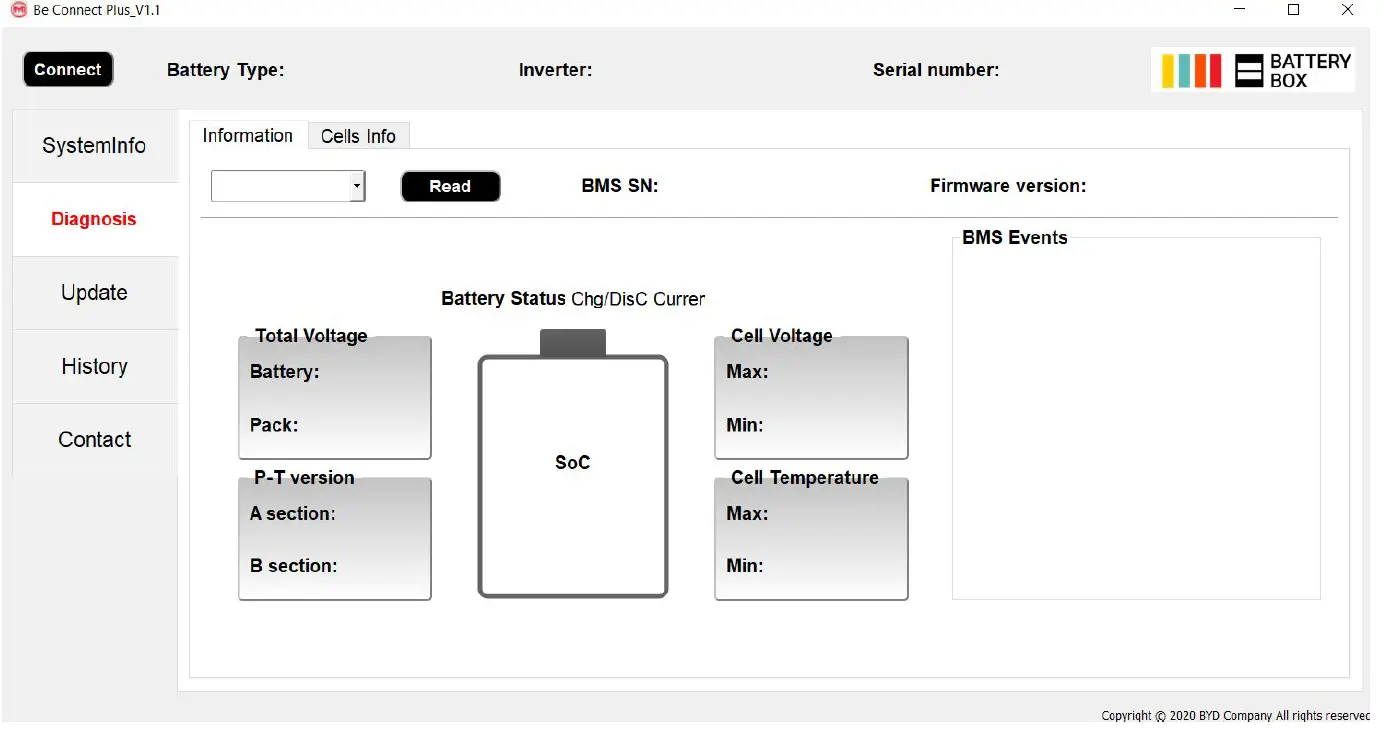Click the Total Voltage panel
Image resolution: width=1385 pixels, height=729 pixels.
click(x=334, y=399)
